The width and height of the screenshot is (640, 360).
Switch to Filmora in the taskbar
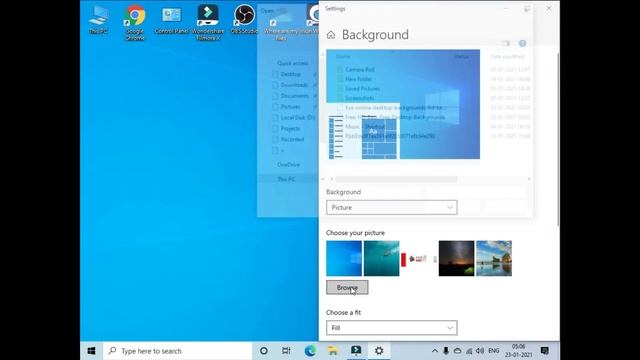pos(356,351)
